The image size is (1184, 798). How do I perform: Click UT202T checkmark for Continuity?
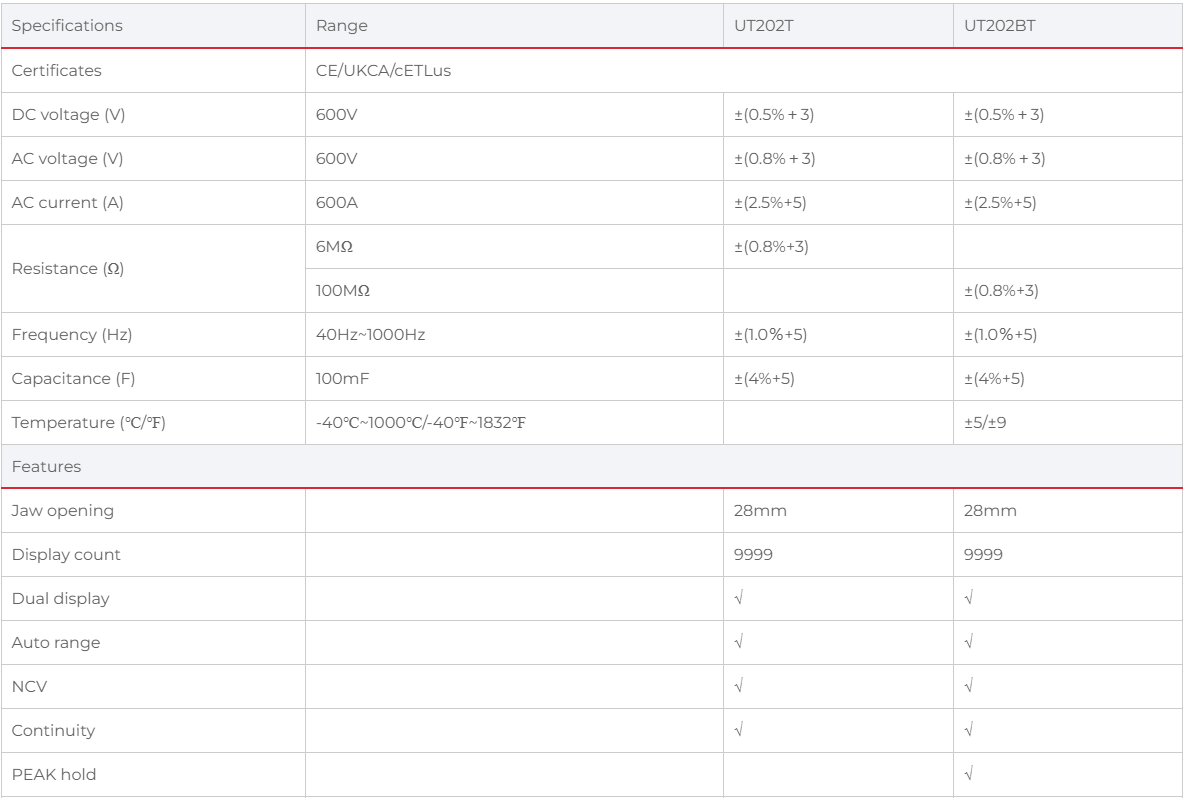pyautogui.click(x=738, y=729)
